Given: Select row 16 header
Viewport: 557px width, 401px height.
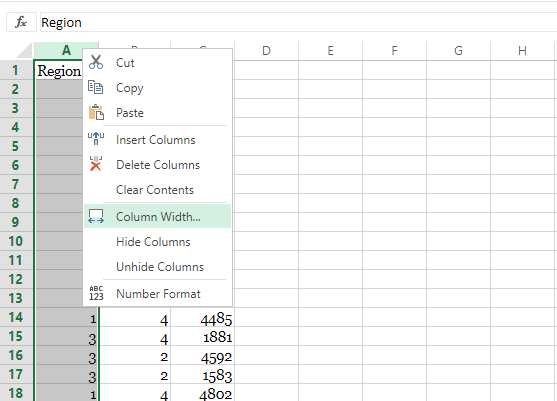Looking at the screenshot, I should coord(16,355).
